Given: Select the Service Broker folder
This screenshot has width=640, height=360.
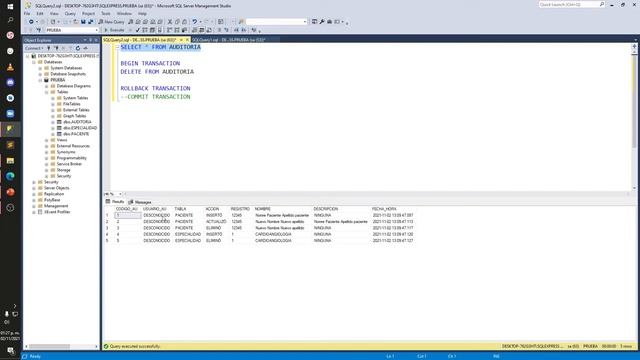Looking at the screenshot, I should pyautogui.click(x=69, y=164).
